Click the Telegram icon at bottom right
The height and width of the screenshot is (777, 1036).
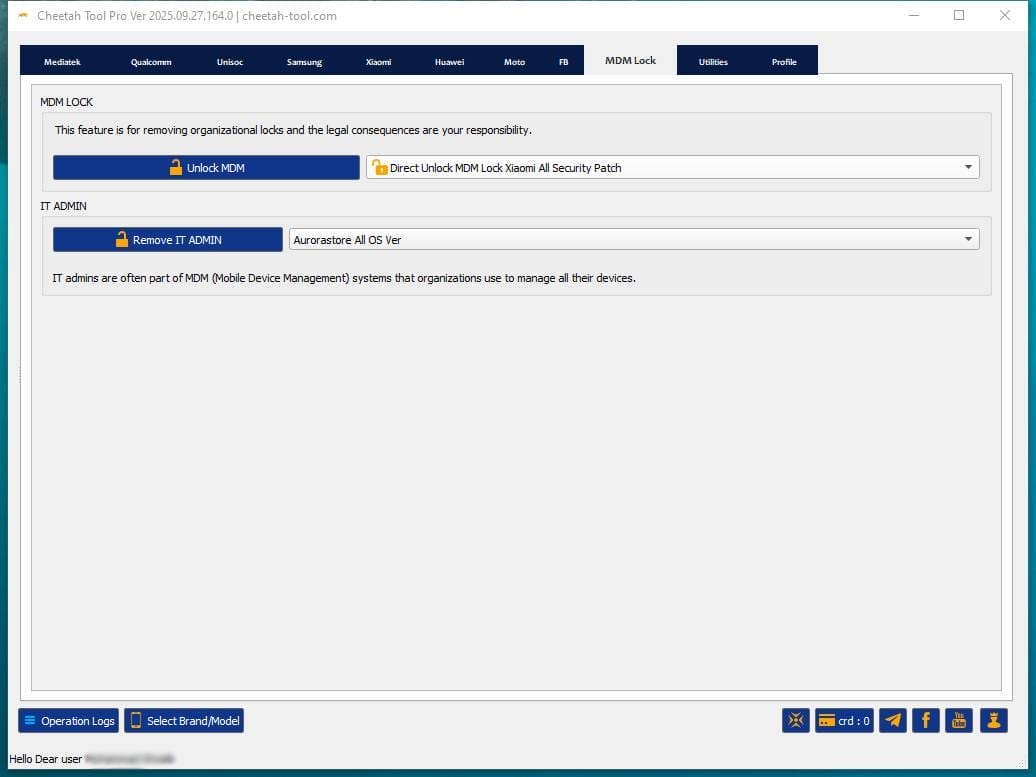[x=892, y=720]
